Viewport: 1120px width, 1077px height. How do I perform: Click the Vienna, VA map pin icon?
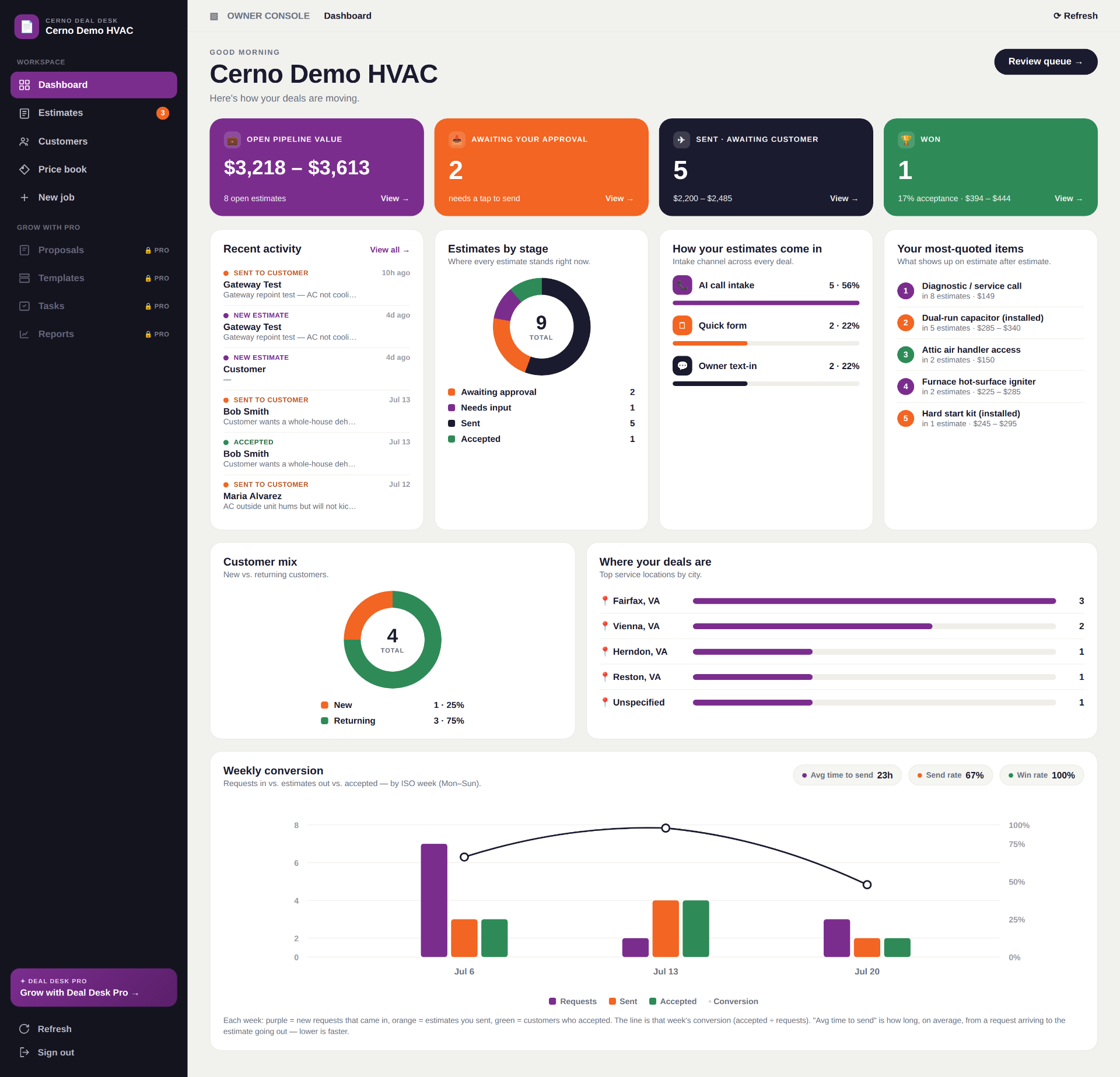[x=605, y=626]
